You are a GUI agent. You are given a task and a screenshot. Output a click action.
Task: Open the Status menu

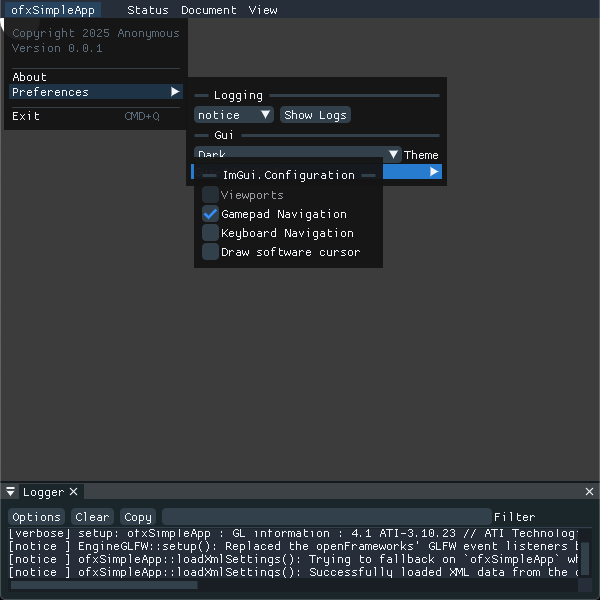148,10
